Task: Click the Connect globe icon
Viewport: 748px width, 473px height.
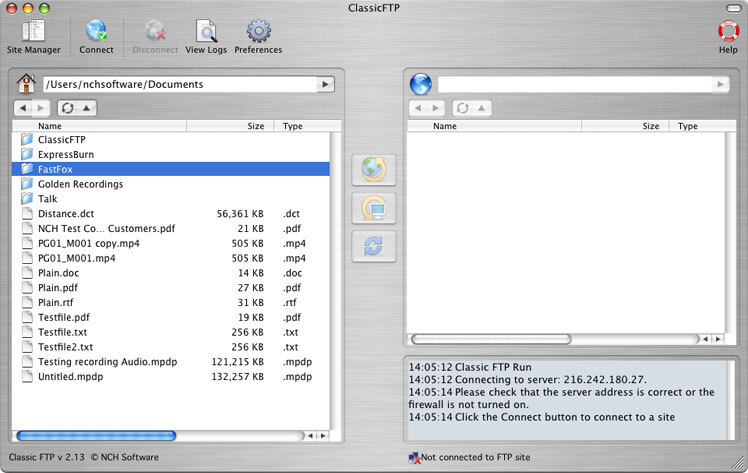Action: 96,35
